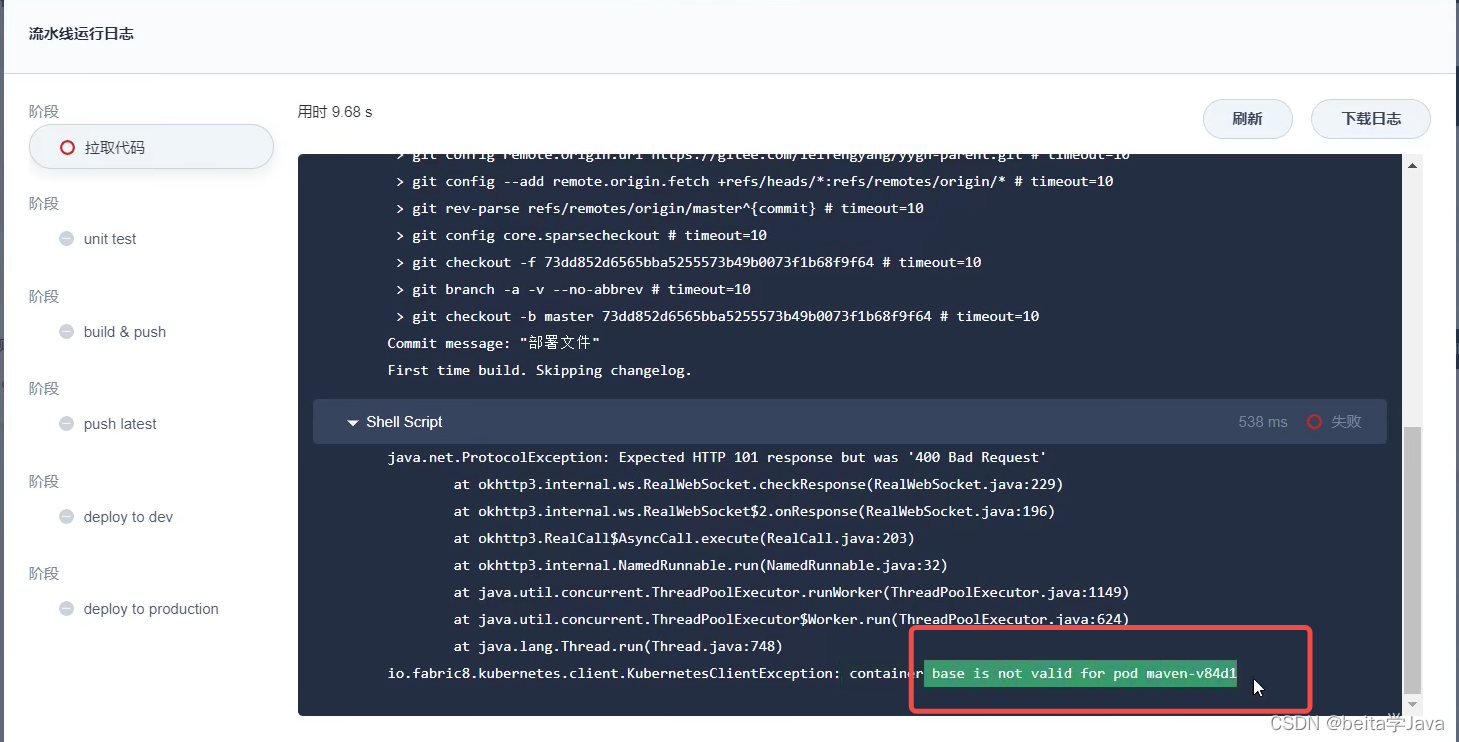Click the ThreadPoolExecutor.runWorker stack line
1459x742 pixels.
pyautogui.click(x=791, y=592)
